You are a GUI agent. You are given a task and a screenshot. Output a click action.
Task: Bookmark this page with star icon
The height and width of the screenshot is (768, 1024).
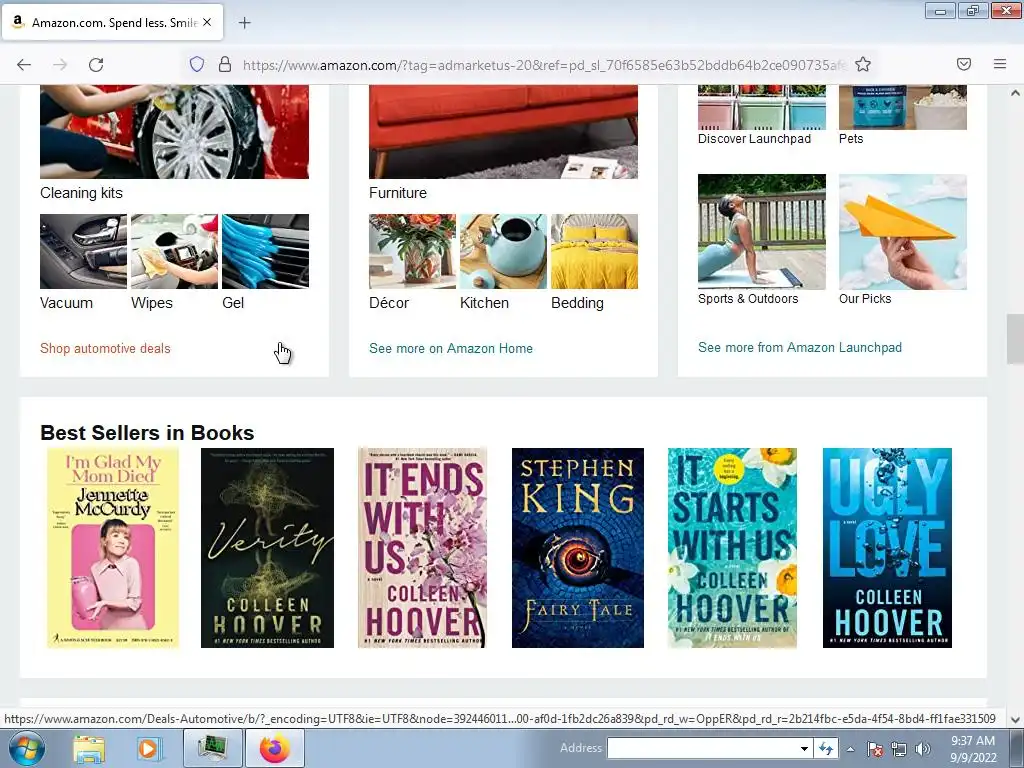(863, 64)
